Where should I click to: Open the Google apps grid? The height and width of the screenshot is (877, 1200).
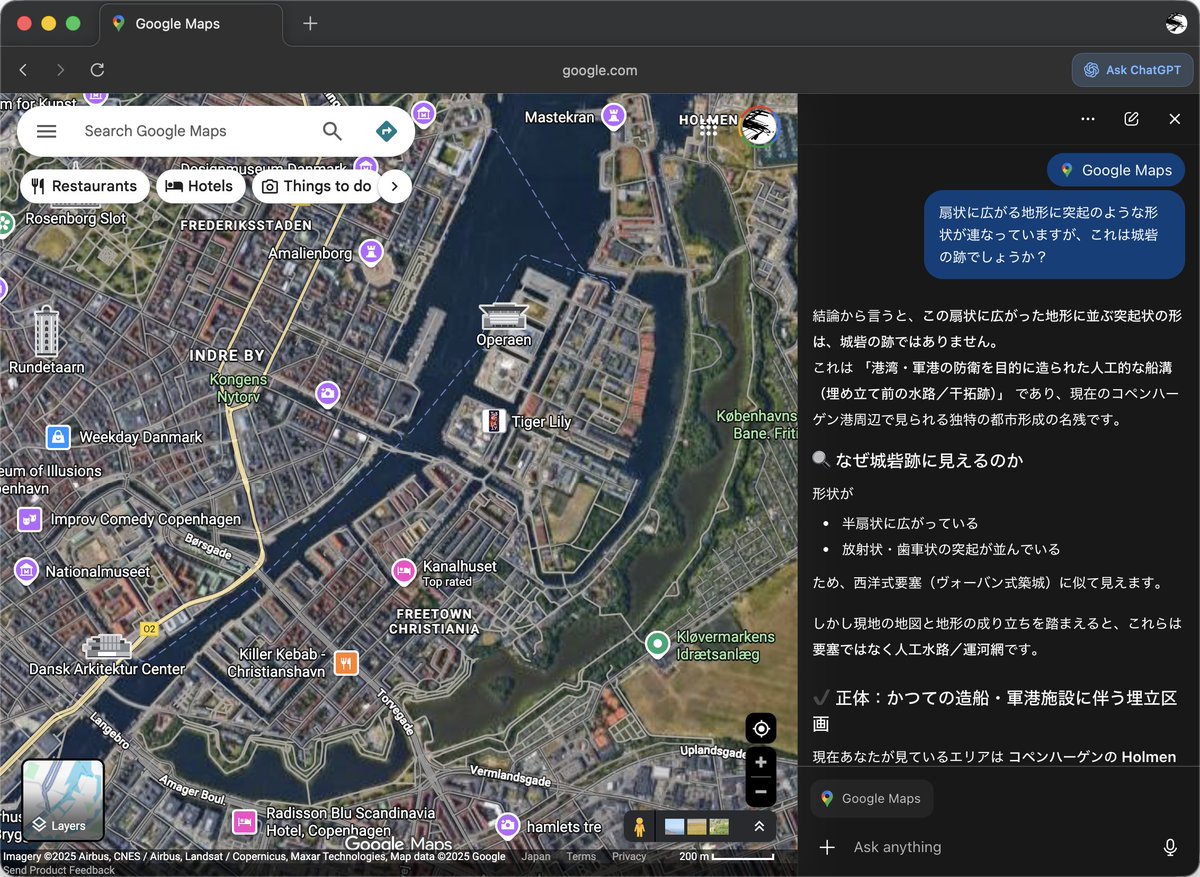[x=708, y=127]
